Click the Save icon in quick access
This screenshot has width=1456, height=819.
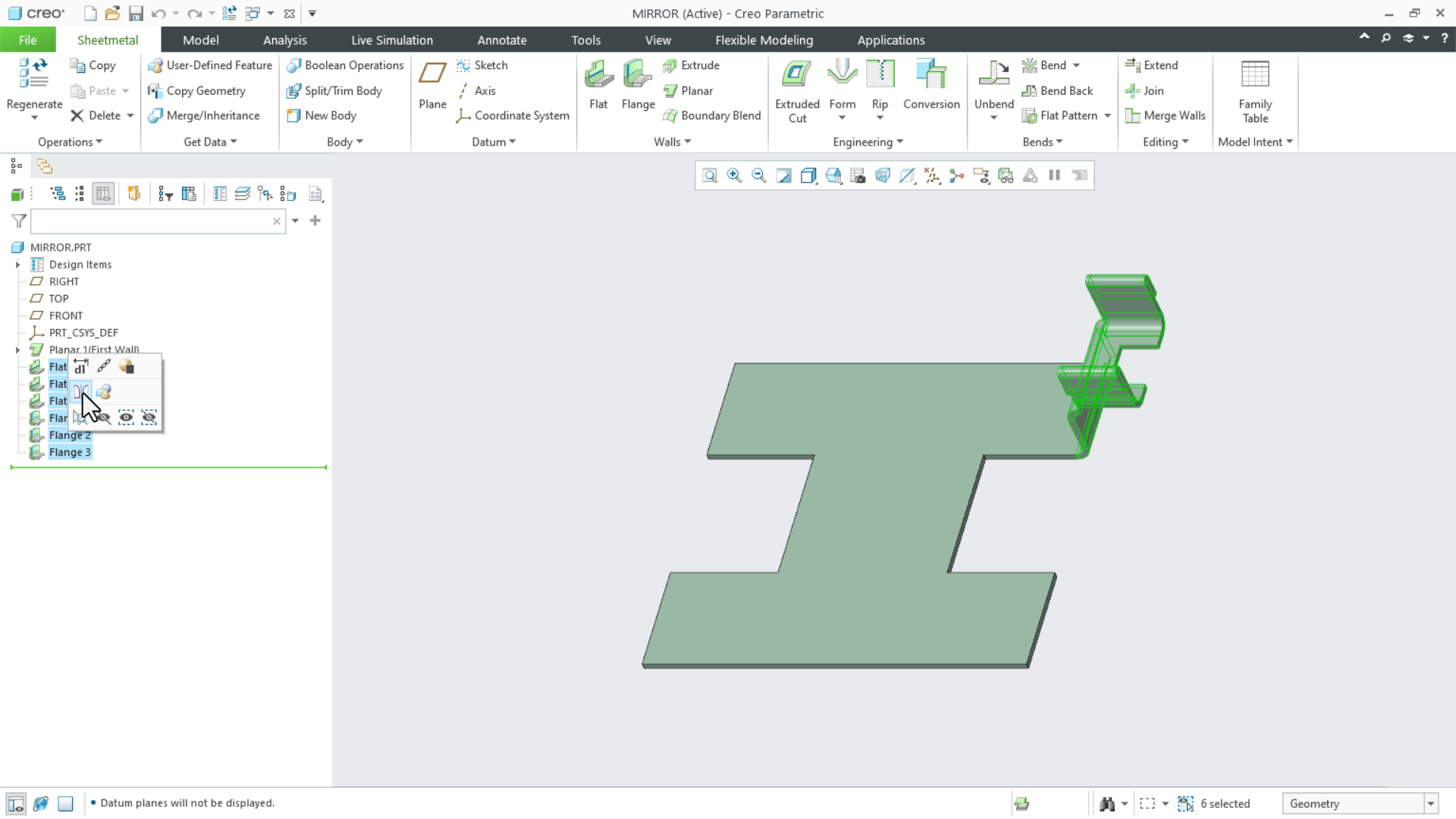[136, 14]
